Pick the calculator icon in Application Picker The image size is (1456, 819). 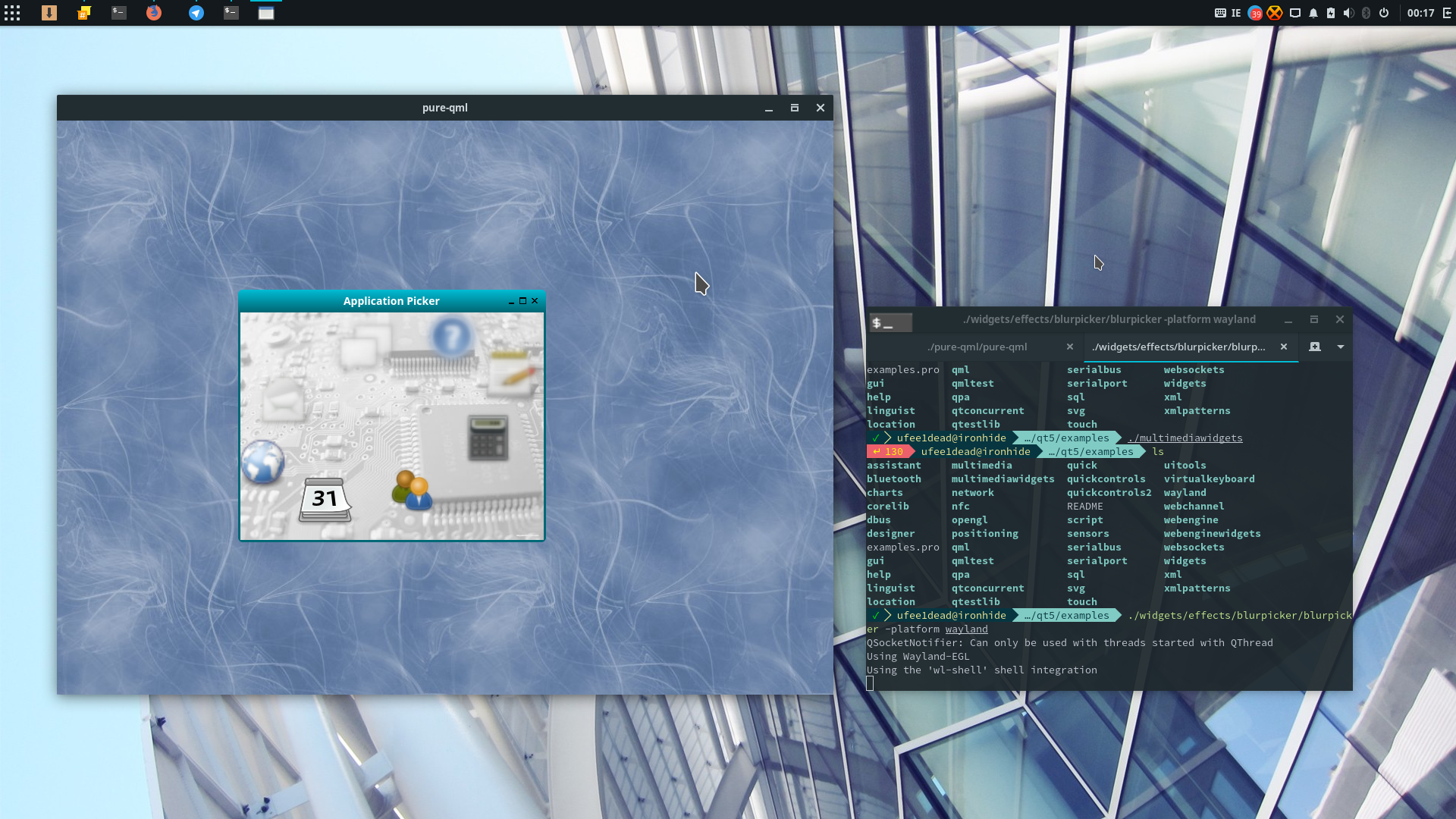tap(488, 438)
